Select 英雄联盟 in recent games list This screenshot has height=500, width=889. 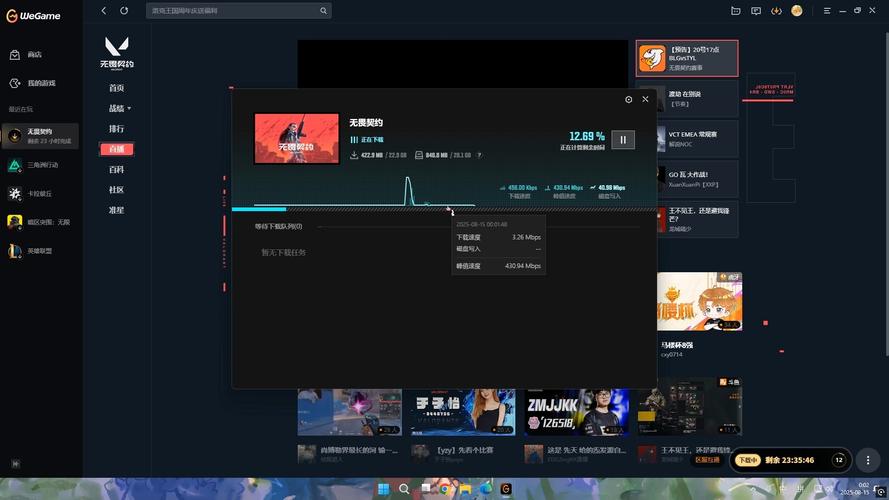click(x=40, y=251)
